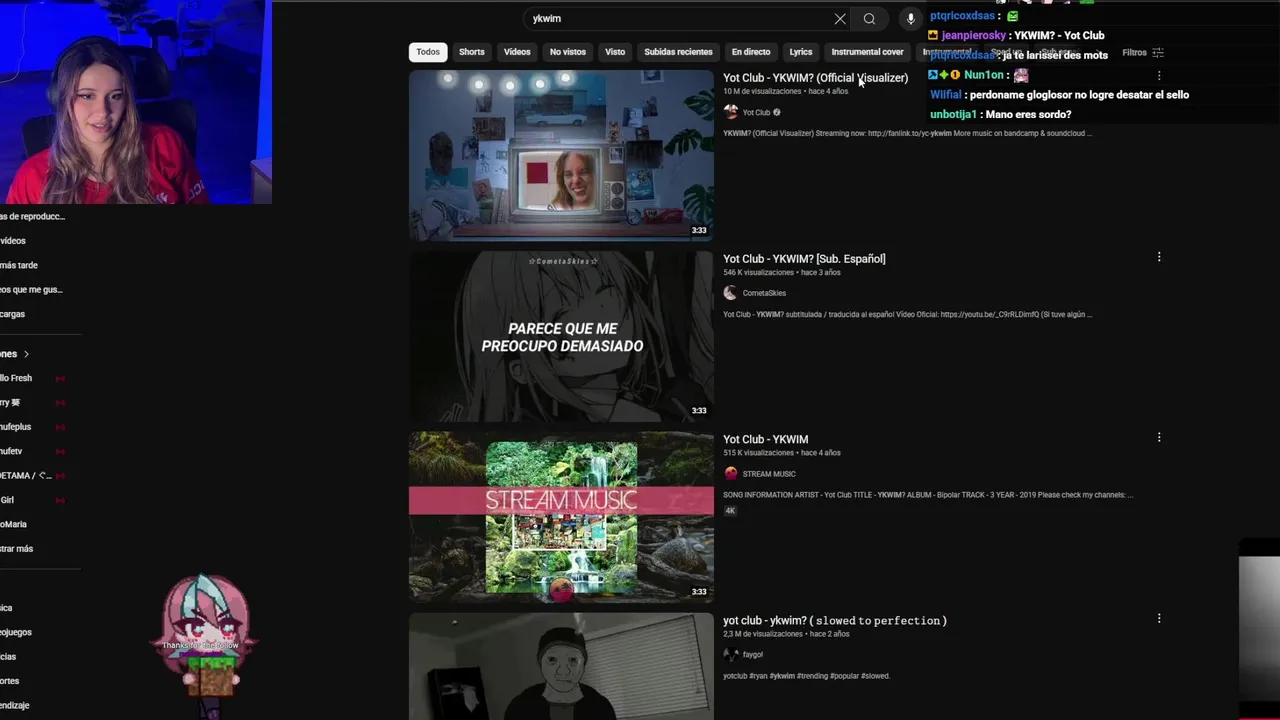This screenshot has height=720, width=1280.
Task: Select the Lyrics filter chip
Action: [x=801, y=52]
